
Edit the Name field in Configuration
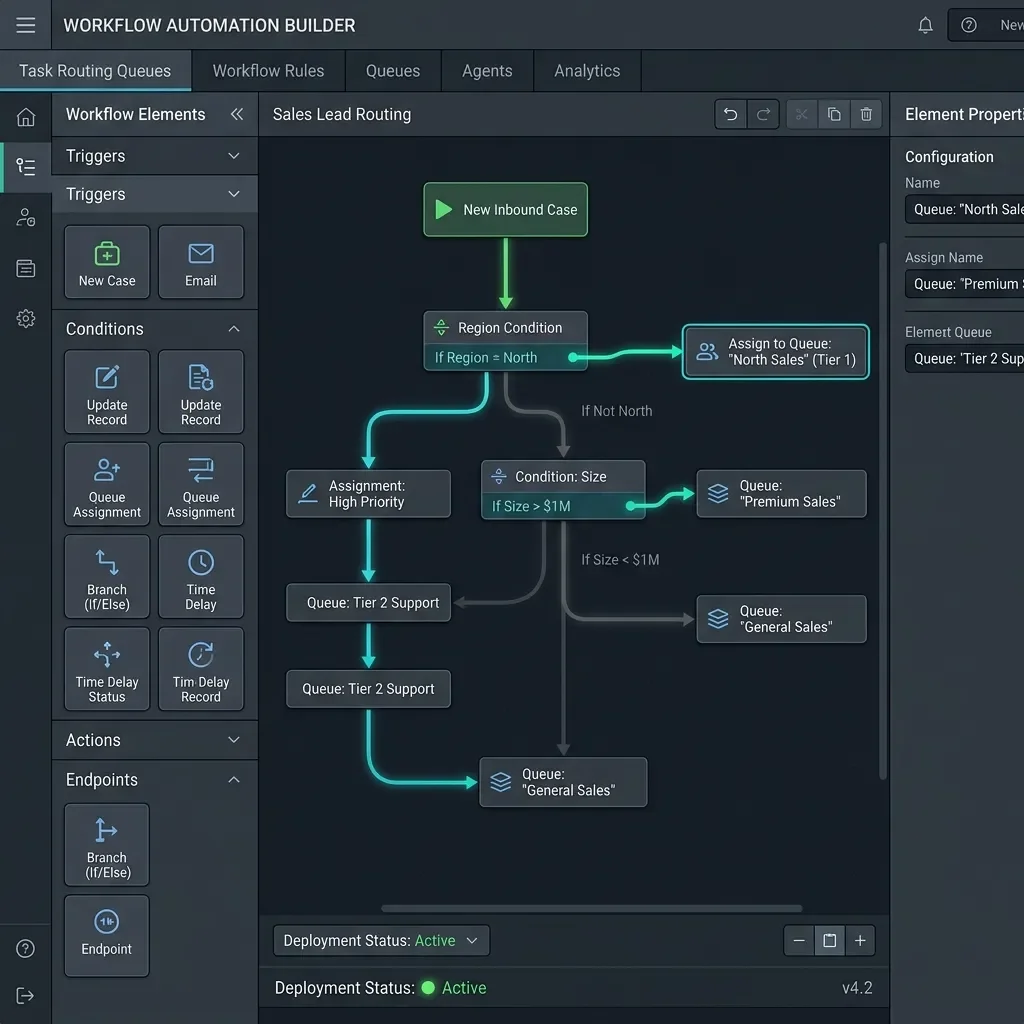click(x=965, y=209)
